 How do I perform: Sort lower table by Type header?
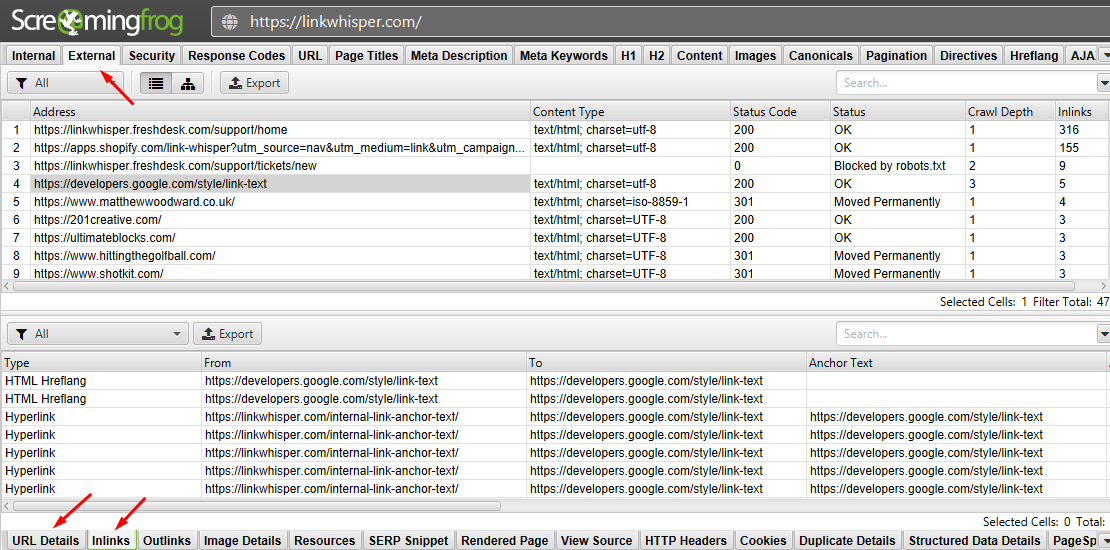pyautogui.click(x=101, y=362)
